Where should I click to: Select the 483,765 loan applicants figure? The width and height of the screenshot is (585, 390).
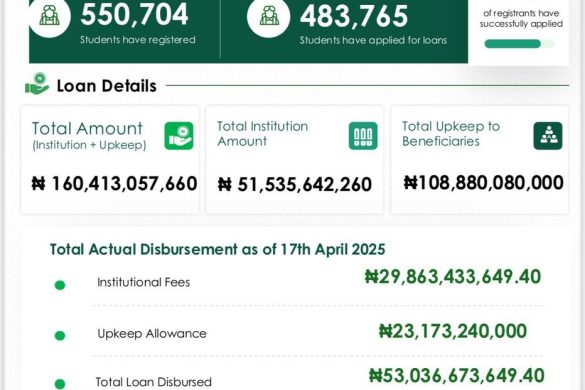pos(354,16)
